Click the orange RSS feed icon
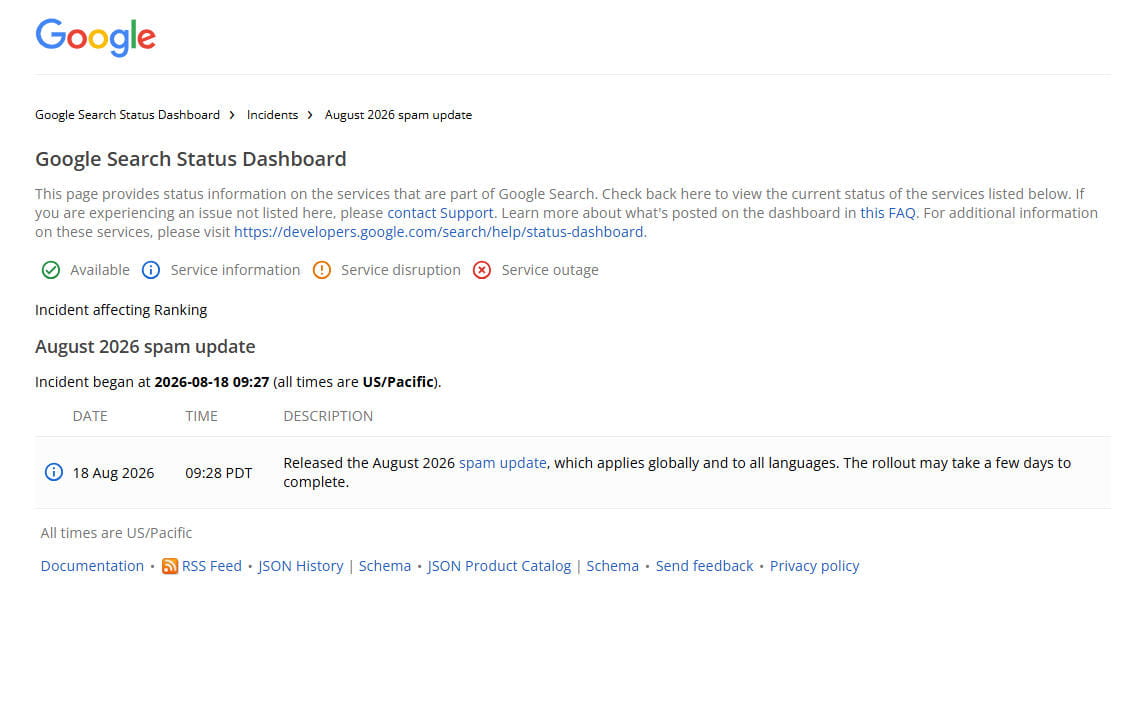The height and width of the screenshot is (707, 1123). pos(170,566)
